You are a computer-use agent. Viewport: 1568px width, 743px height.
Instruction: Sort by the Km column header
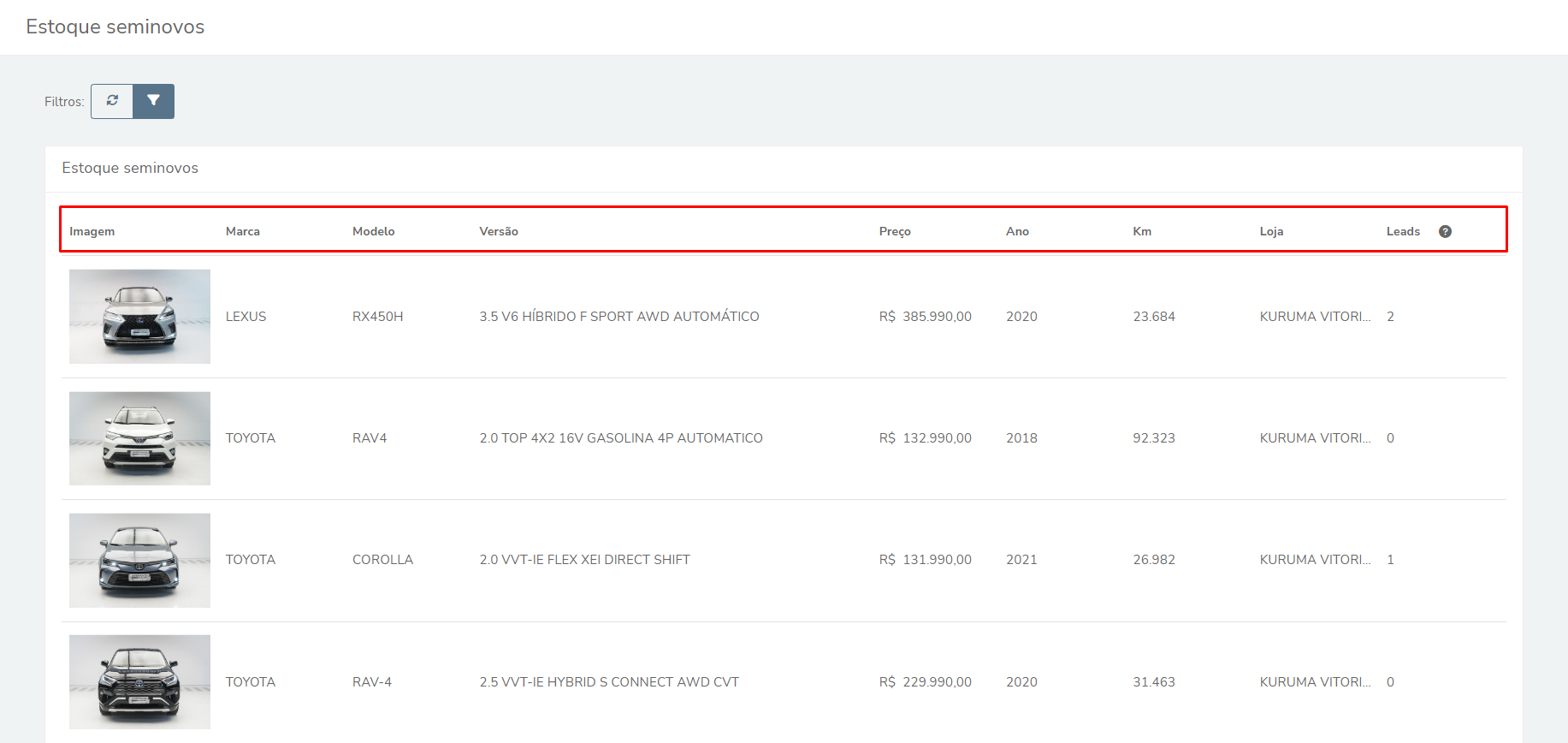[1142, 231]
